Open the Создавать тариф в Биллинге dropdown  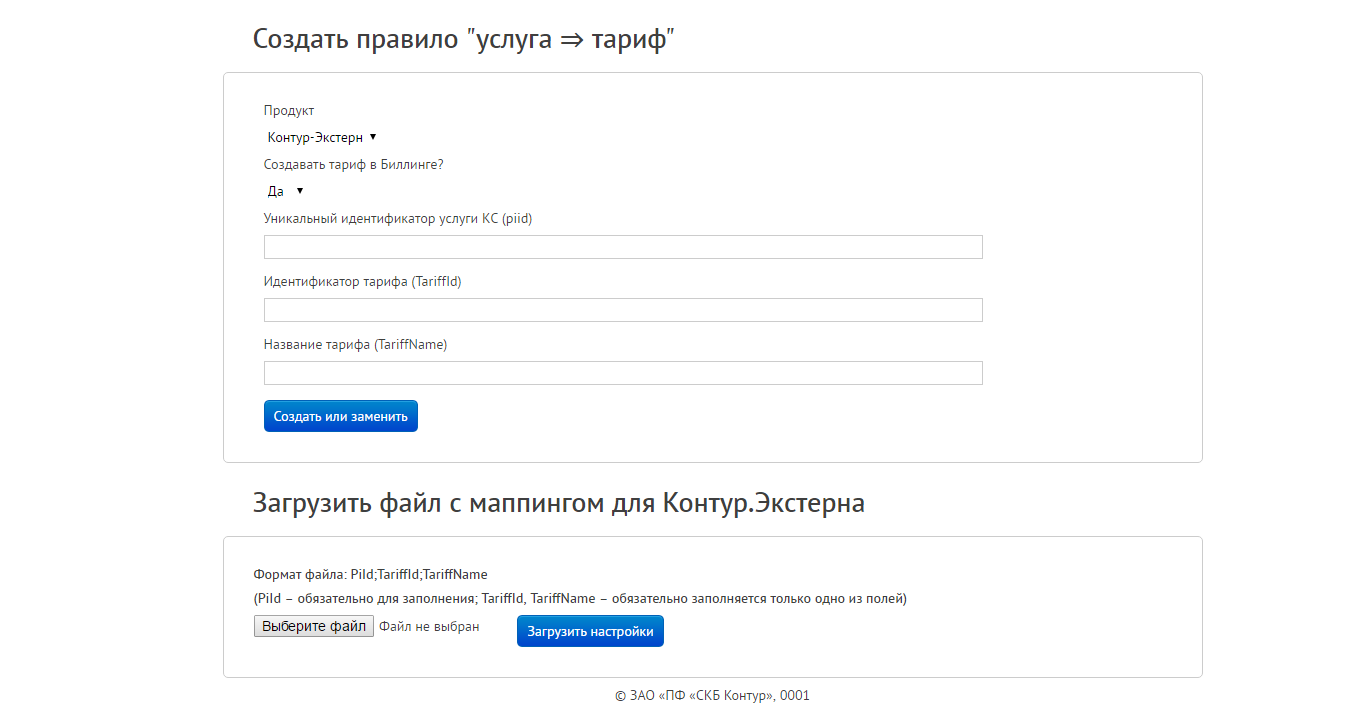coord(285,191)
